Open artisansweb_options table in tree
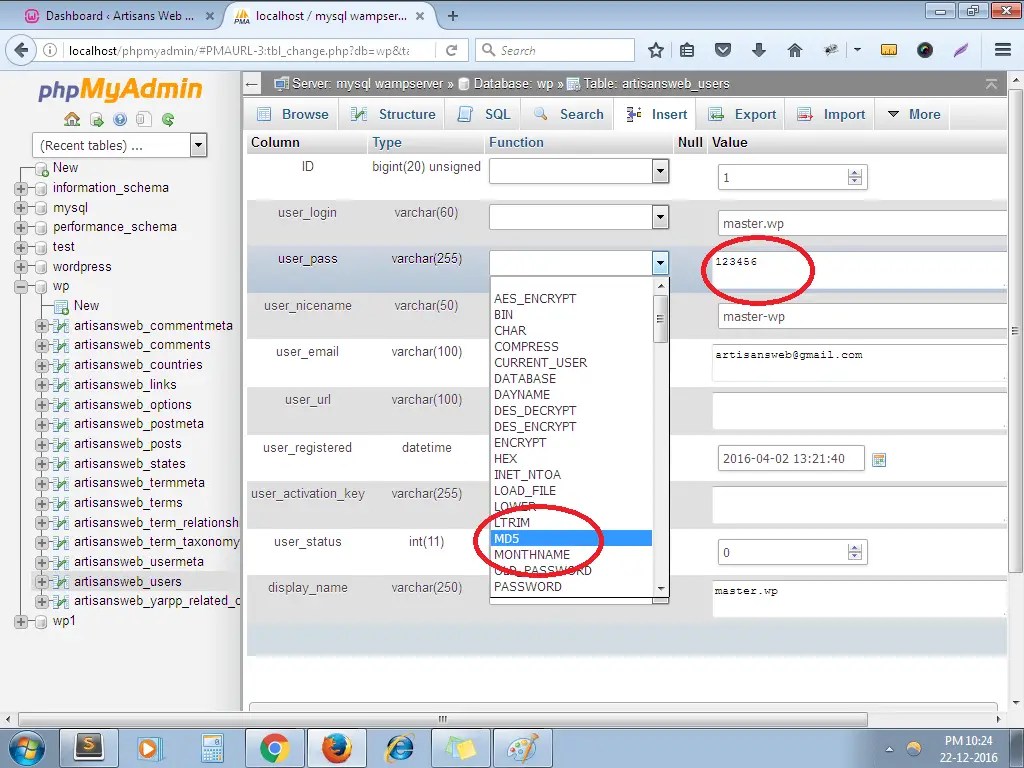This screenshot has height=768, width=1024. [133, 404]
